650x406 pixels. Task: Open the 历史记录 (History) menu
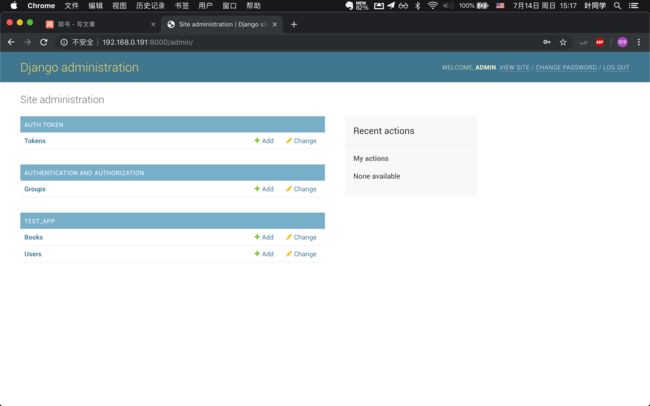150,6
